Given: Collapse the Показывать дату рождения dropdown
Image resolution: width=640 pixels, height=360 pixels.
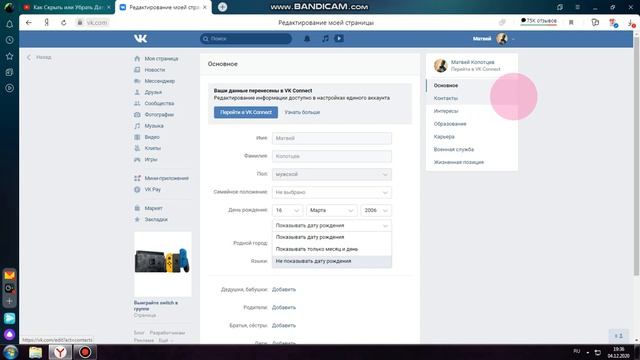Looking at the screenshot, I should 332,225.
